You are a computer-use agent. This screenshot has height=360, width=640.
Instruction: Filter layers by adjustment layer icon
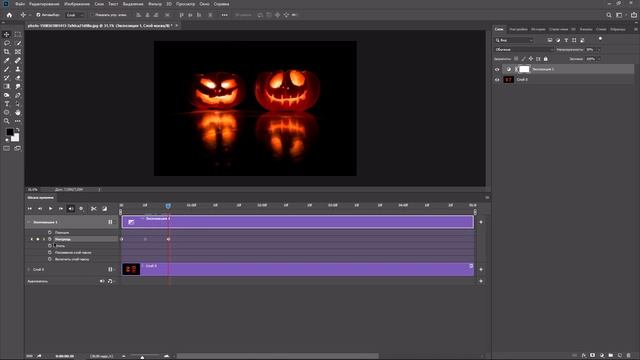[558, 40]
